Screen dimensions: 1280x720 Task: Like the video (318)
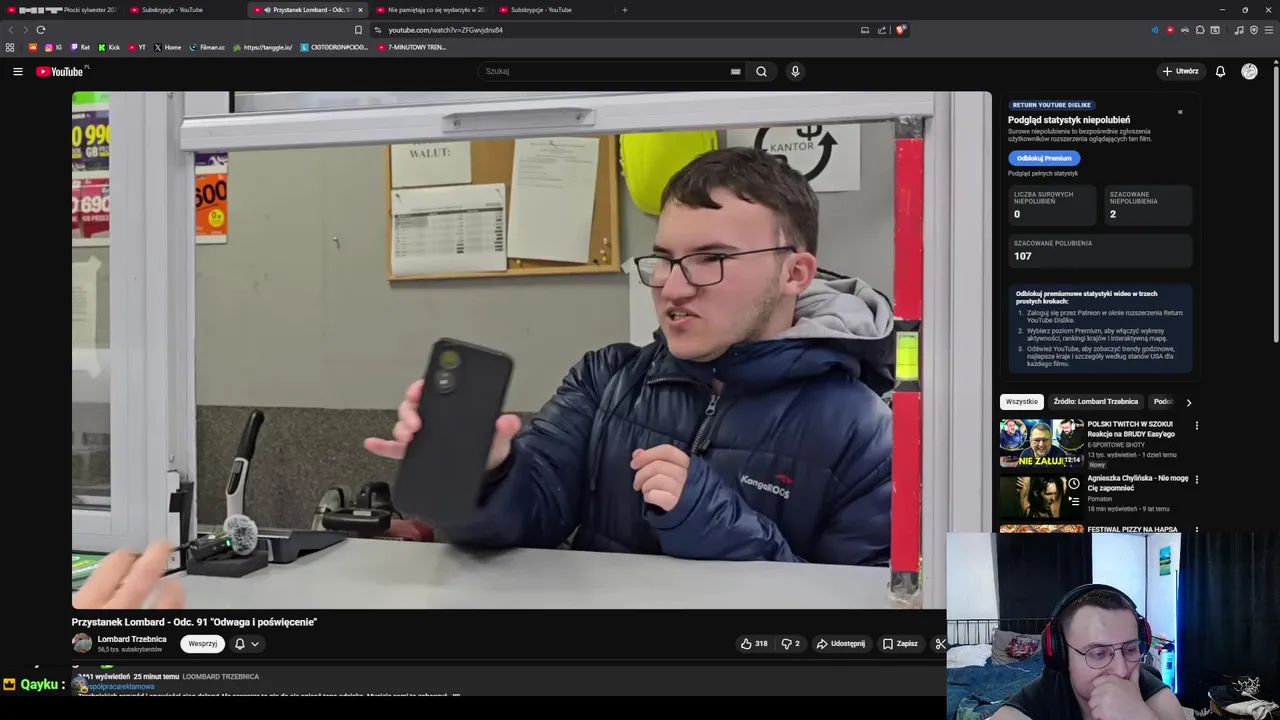754,644
